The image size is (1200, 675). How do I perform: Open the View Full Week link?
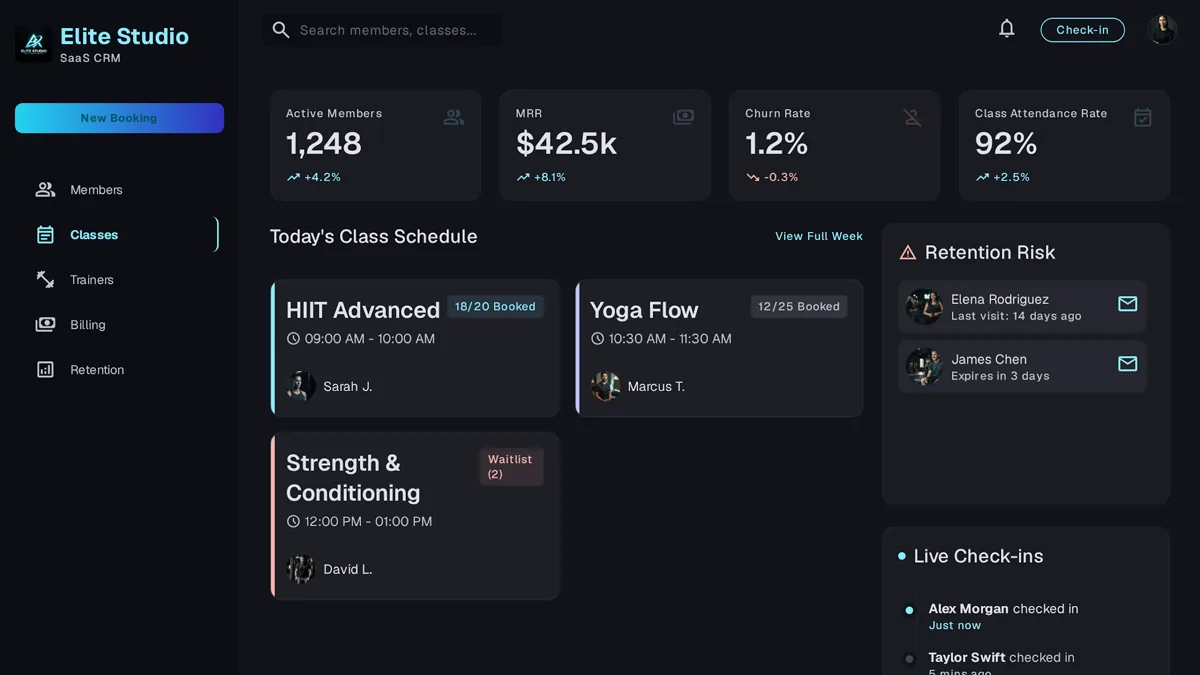(x=819, y=236)
